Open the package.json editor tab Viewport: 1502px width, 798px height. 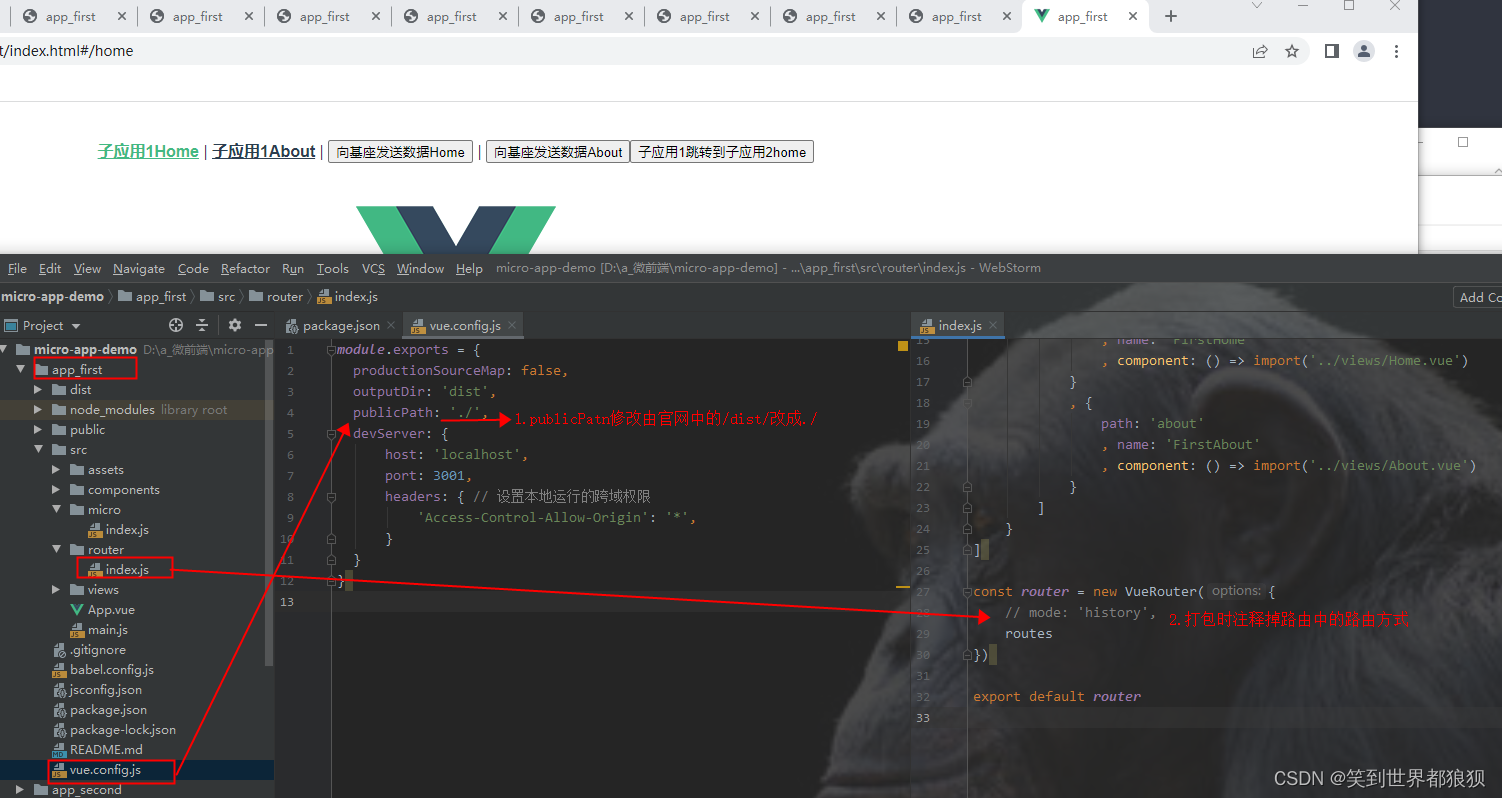pos(340,326)
